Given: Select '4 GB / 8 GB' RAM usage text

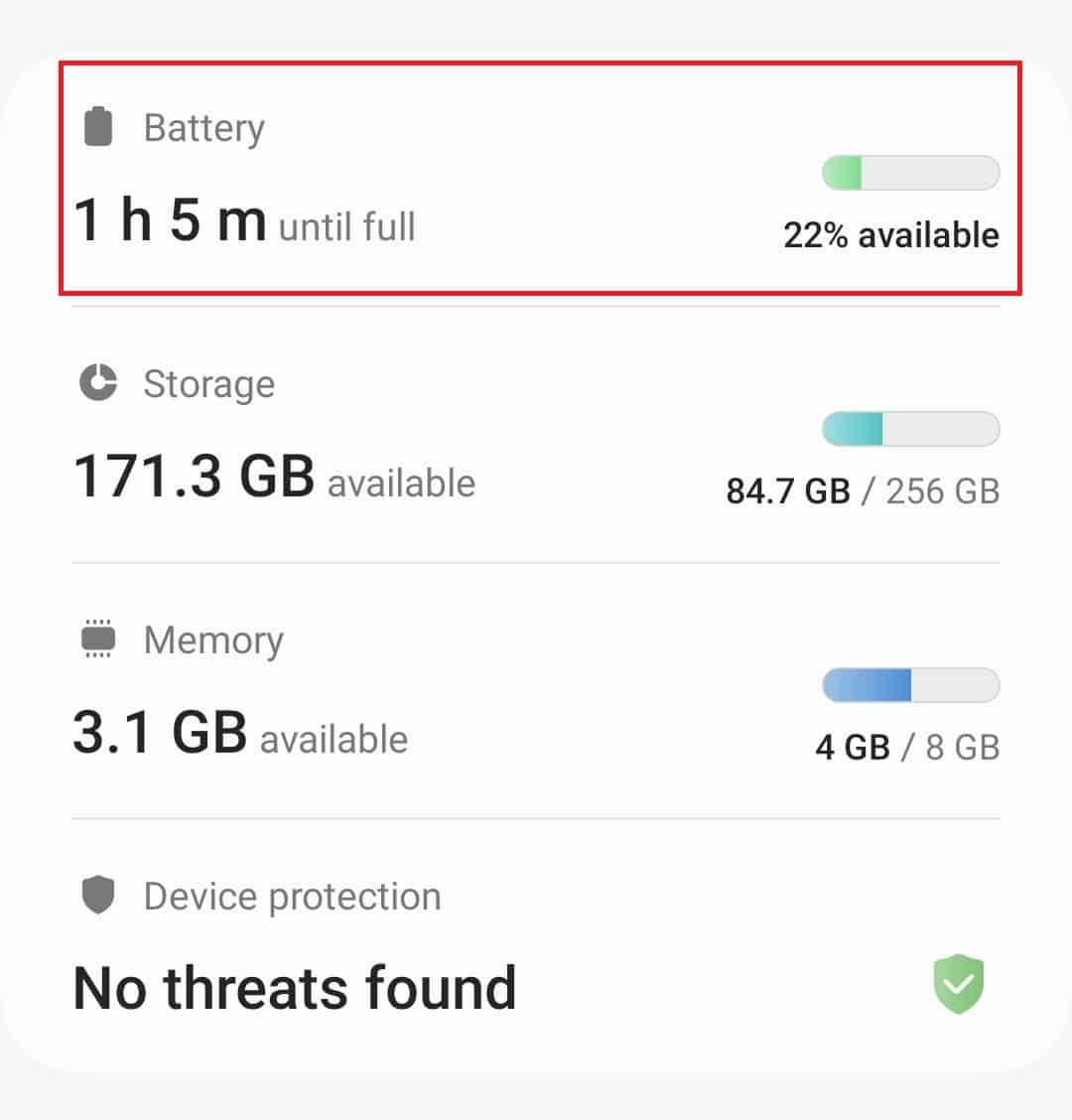Looking at the screenshot, I should pyautogui.click(x=909, y=747).
